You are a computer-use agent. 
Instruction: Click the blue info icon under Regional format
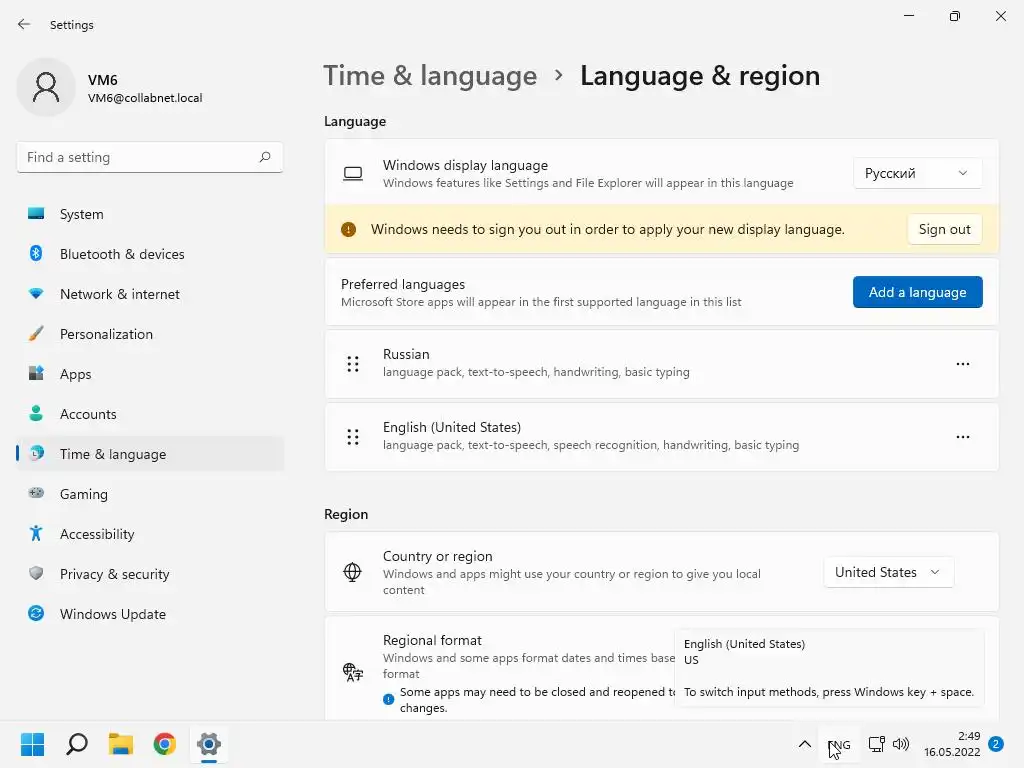[x=389, y=699]
